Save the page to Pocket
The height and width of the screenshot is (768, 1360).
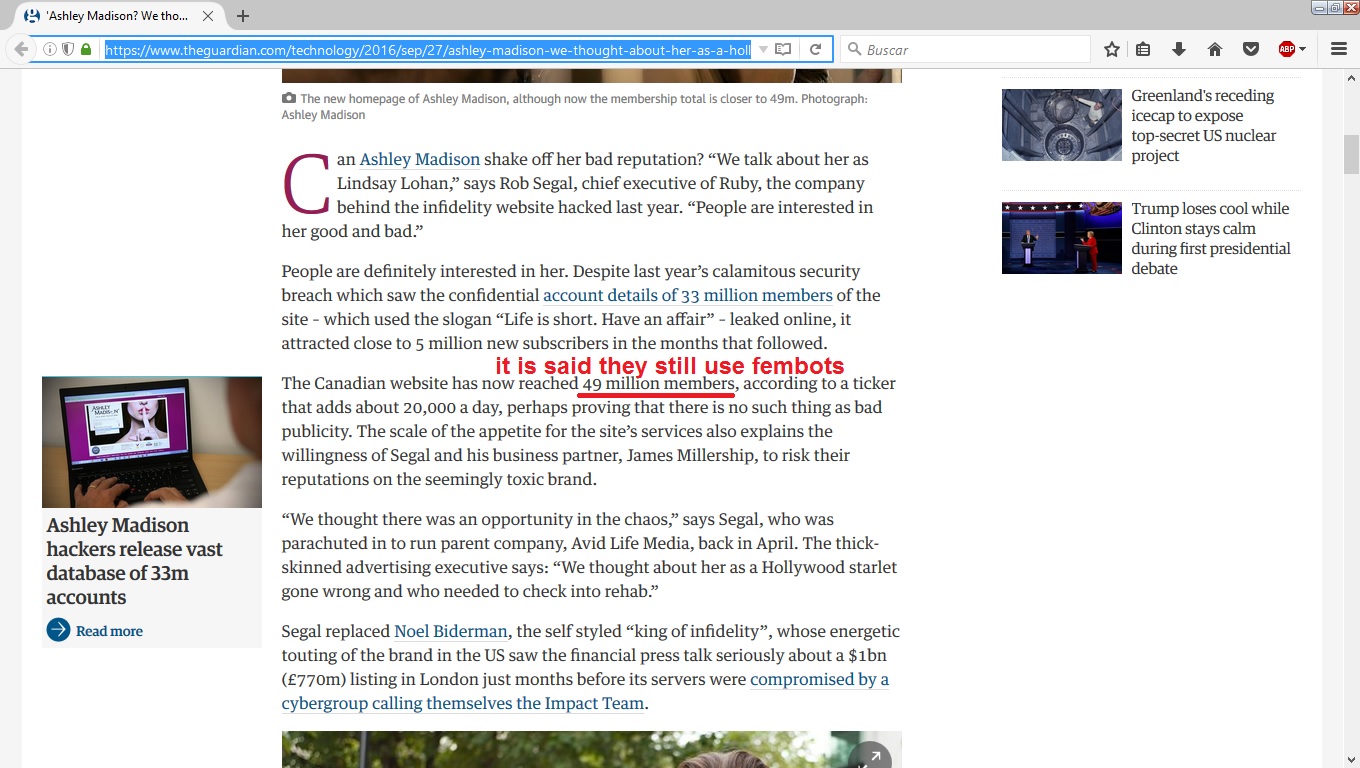[1250, 49]
